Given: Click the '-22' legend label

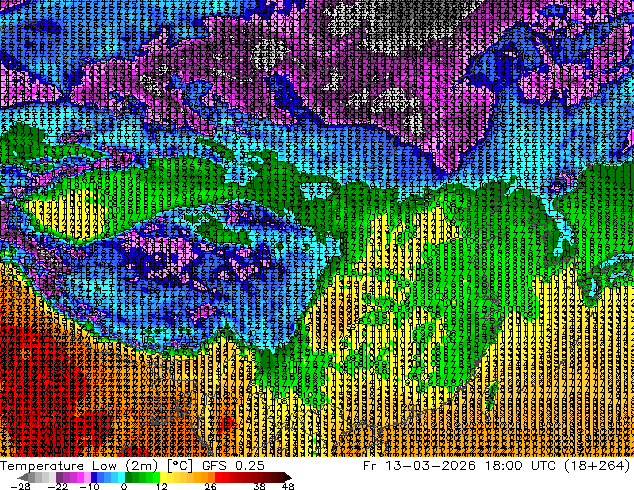Looking at the screenshot, I should (x=57, y=486).
